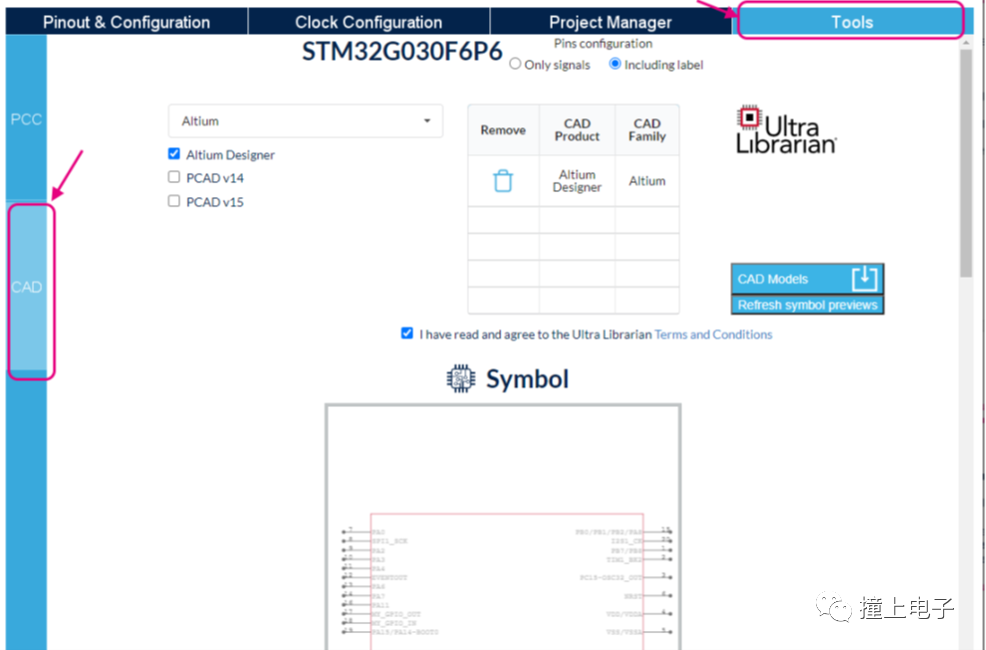Open the Clock Configuration tab
The image size is (986, 650).
pyautogui.click(x=368, y=22)
